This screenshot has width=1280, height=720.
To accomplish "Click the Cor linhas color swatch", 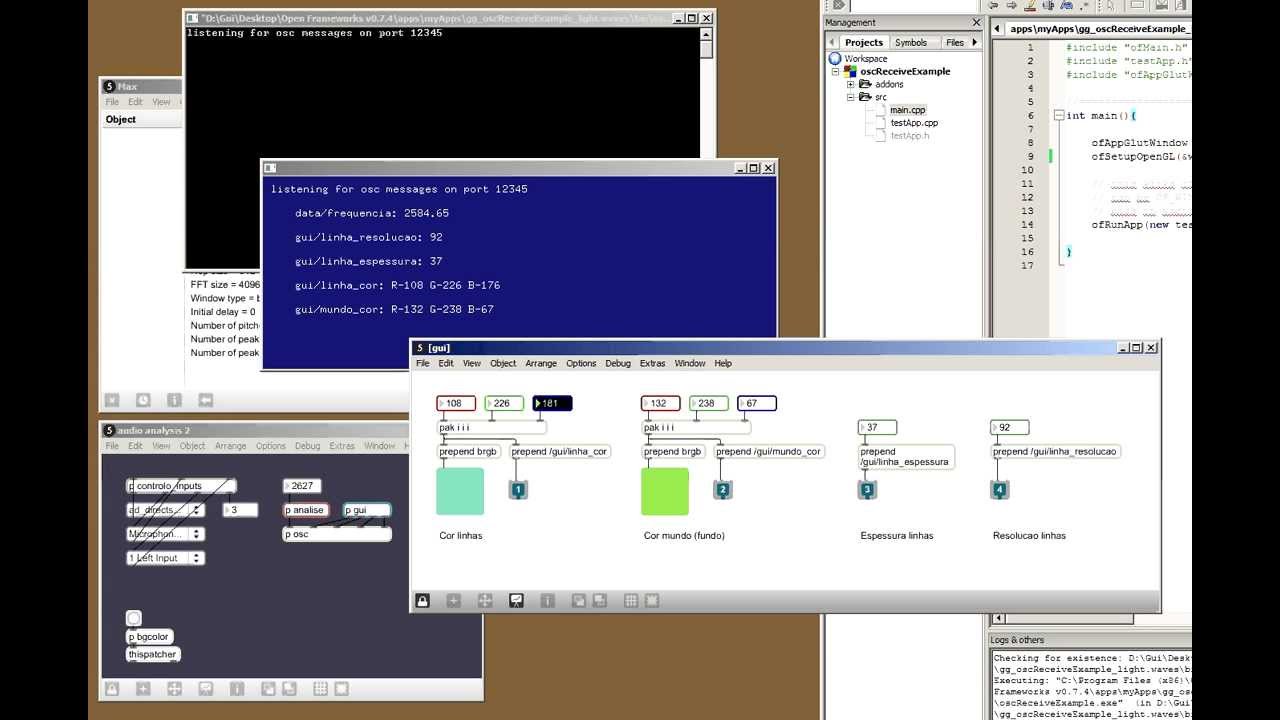I will click(461, 491).
